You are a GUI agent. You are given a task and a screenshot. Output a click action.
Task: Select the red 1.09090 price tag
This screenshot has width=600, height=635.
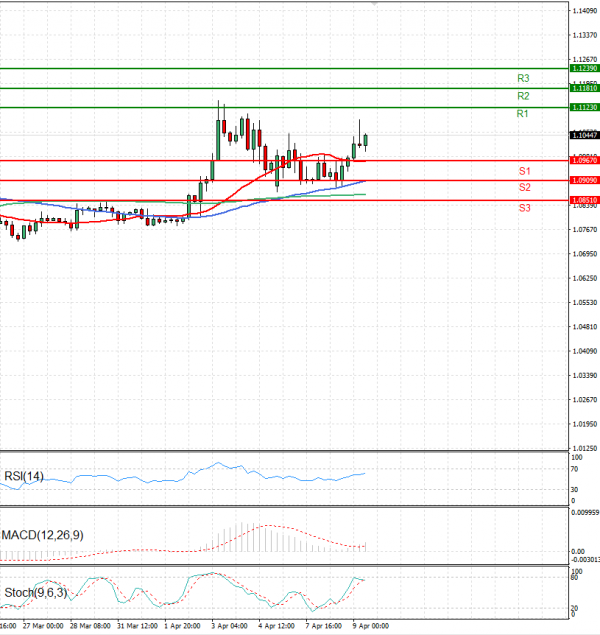584,180
